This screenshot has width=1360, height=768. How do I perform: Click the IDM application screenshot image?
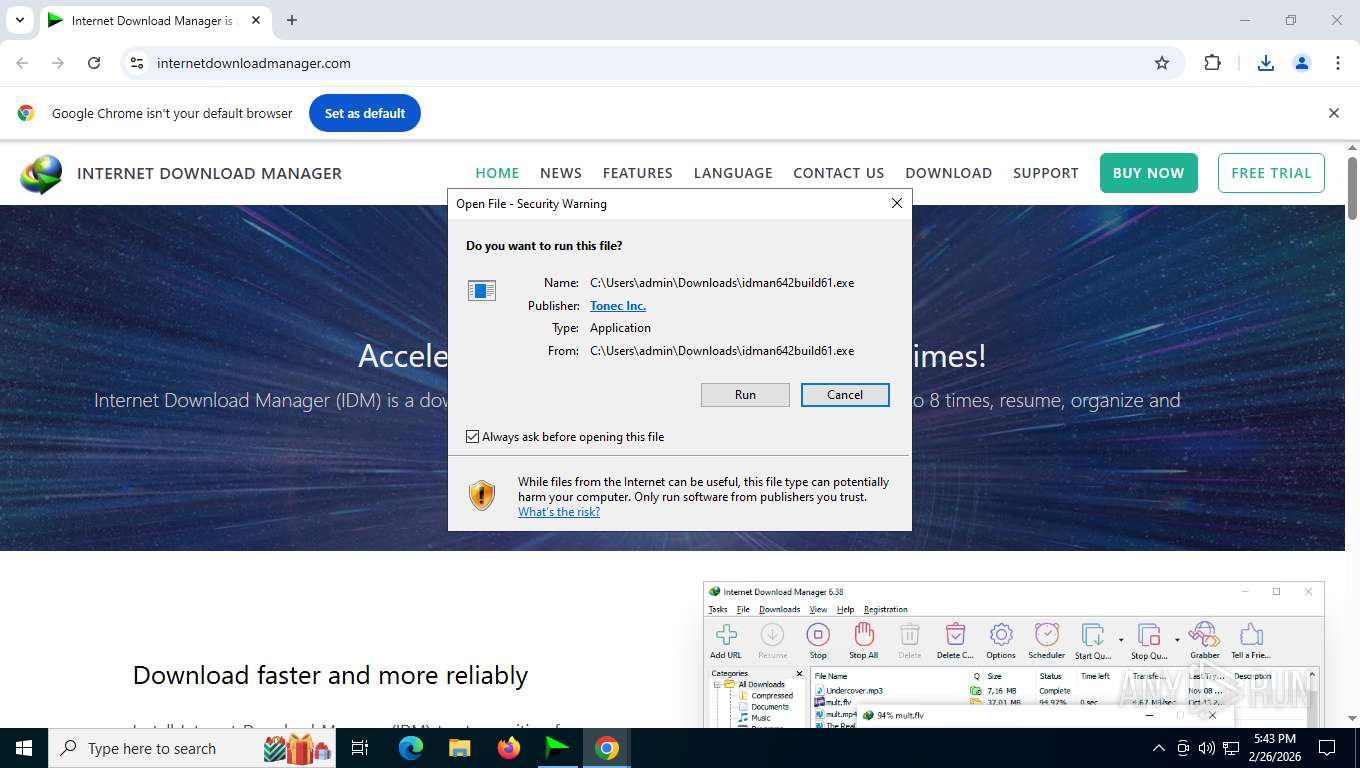pyautogui.click(x=1014, y=654)
